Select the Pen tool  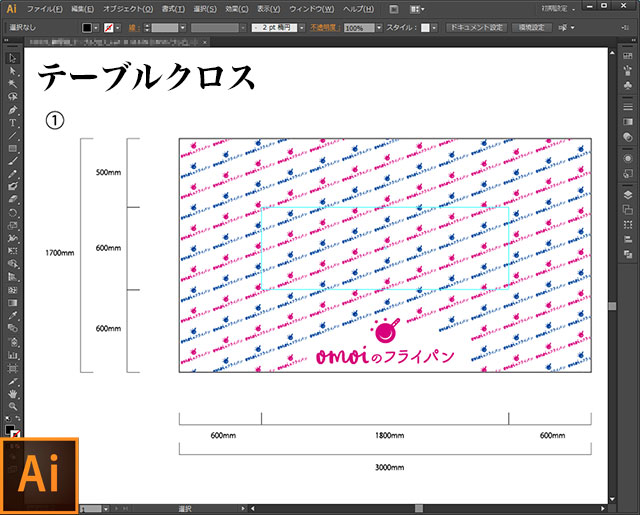tap(13, 110)
